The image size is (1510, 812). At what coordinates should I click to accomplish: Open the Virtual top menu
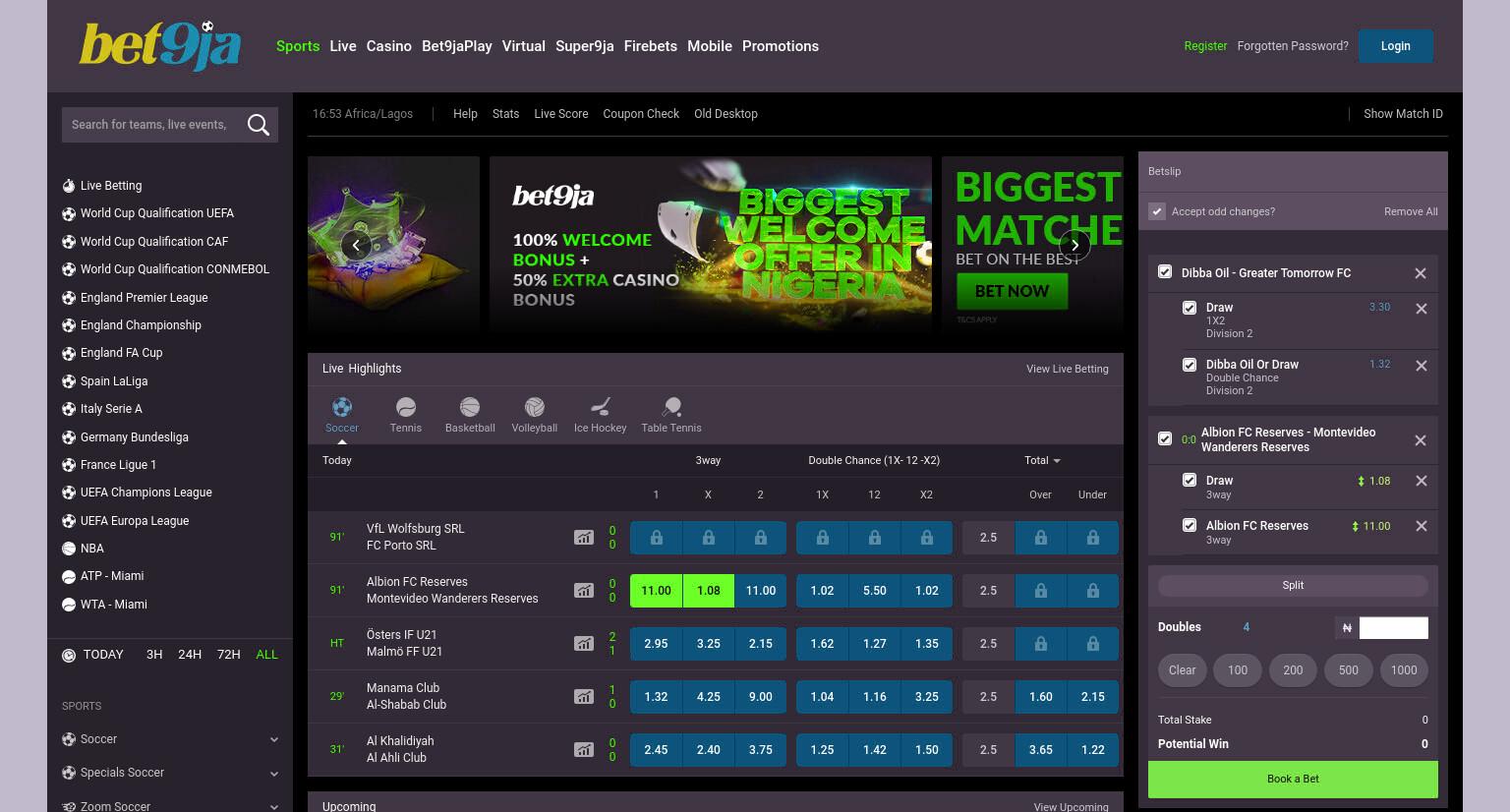[523, 46]
